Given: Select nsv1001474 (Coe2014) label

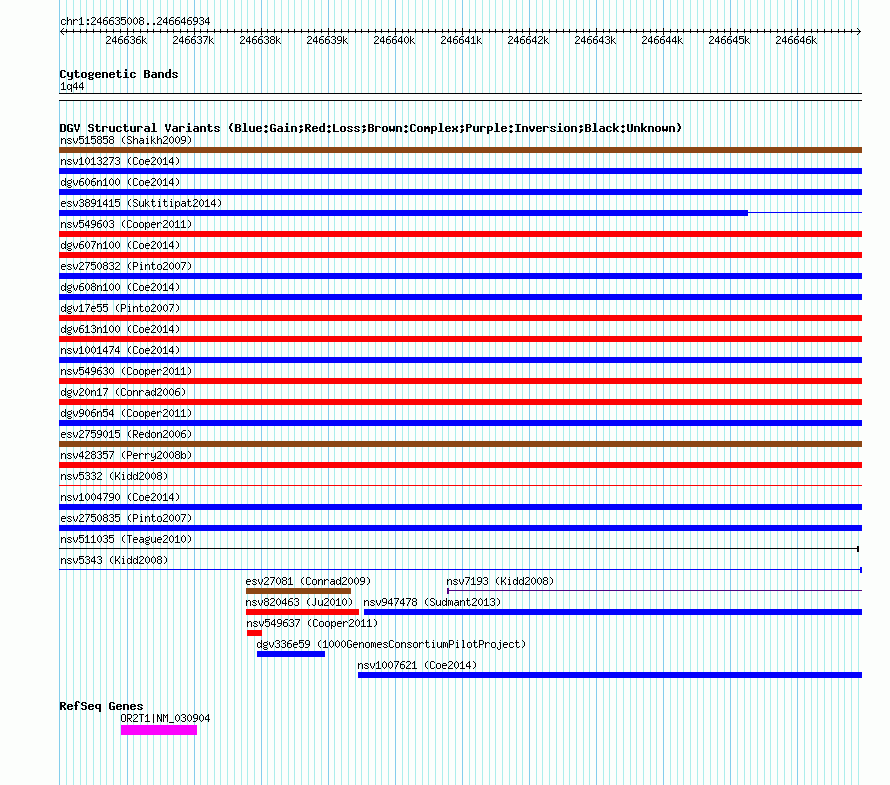Looking at the screenshot, I should click(120, 350).
